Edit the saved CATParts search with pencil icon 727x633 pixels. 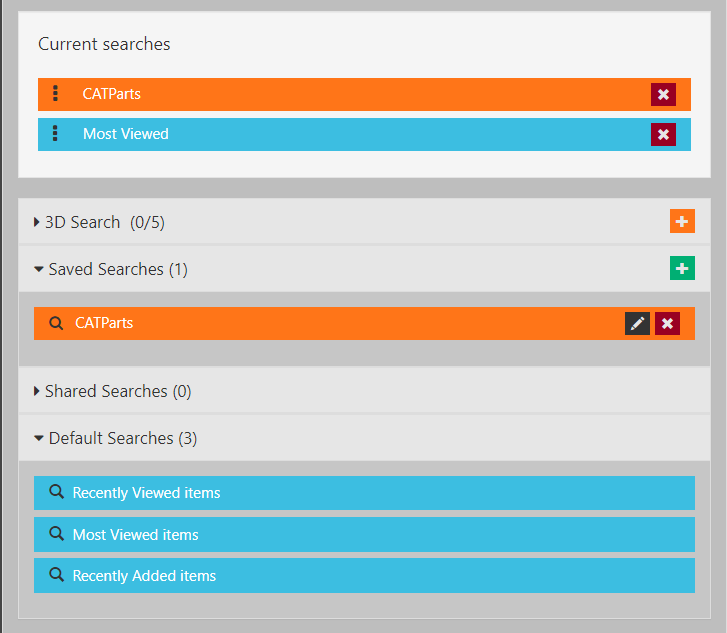point(637,323)
